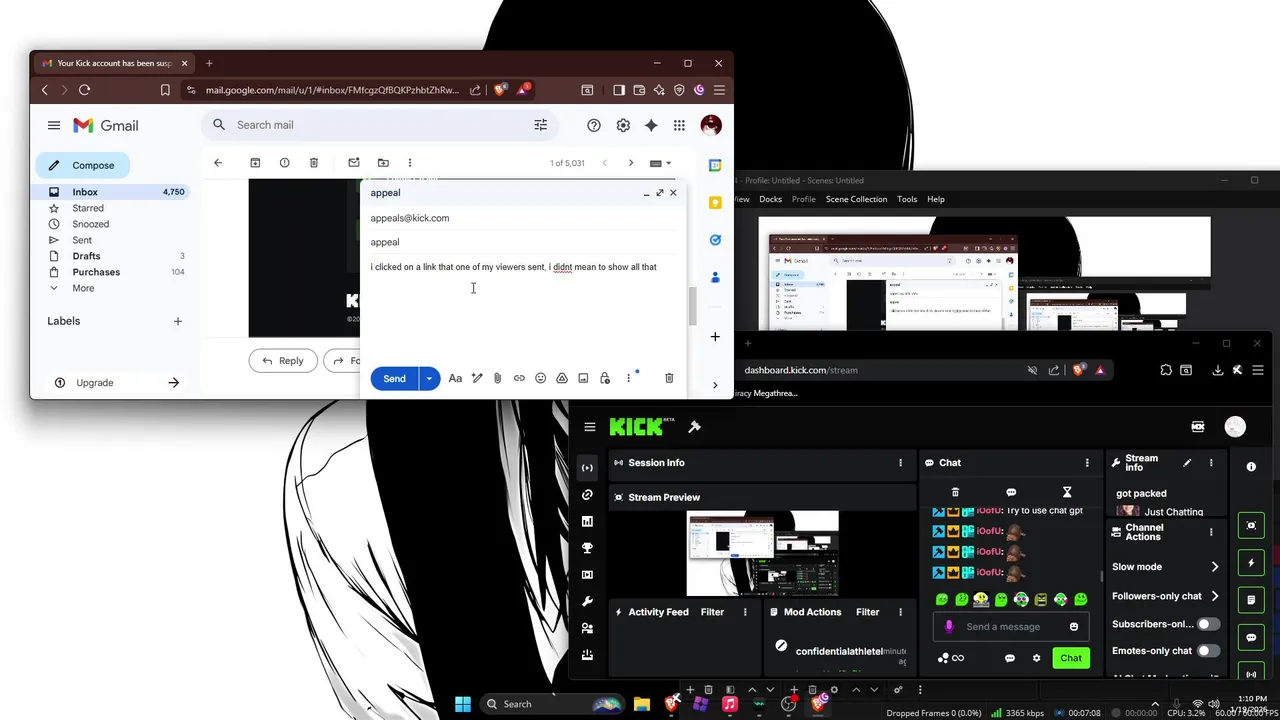This screenshot has height=720, width=1280.
Task: Click the hourglass icon in Kick chat
Action: (x=1067, y=492)
